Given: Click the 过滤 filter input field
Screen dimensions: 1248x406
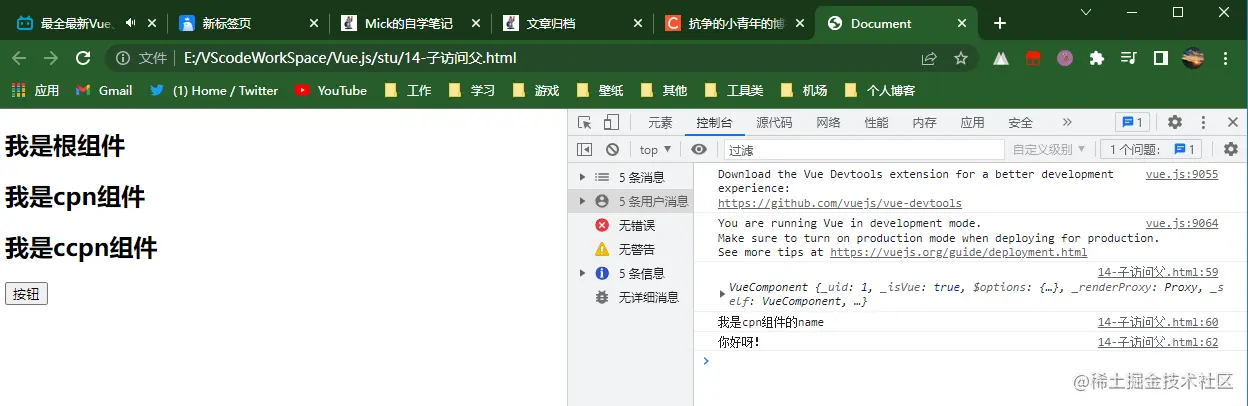Looking at the screenshot, I should 863,149.
